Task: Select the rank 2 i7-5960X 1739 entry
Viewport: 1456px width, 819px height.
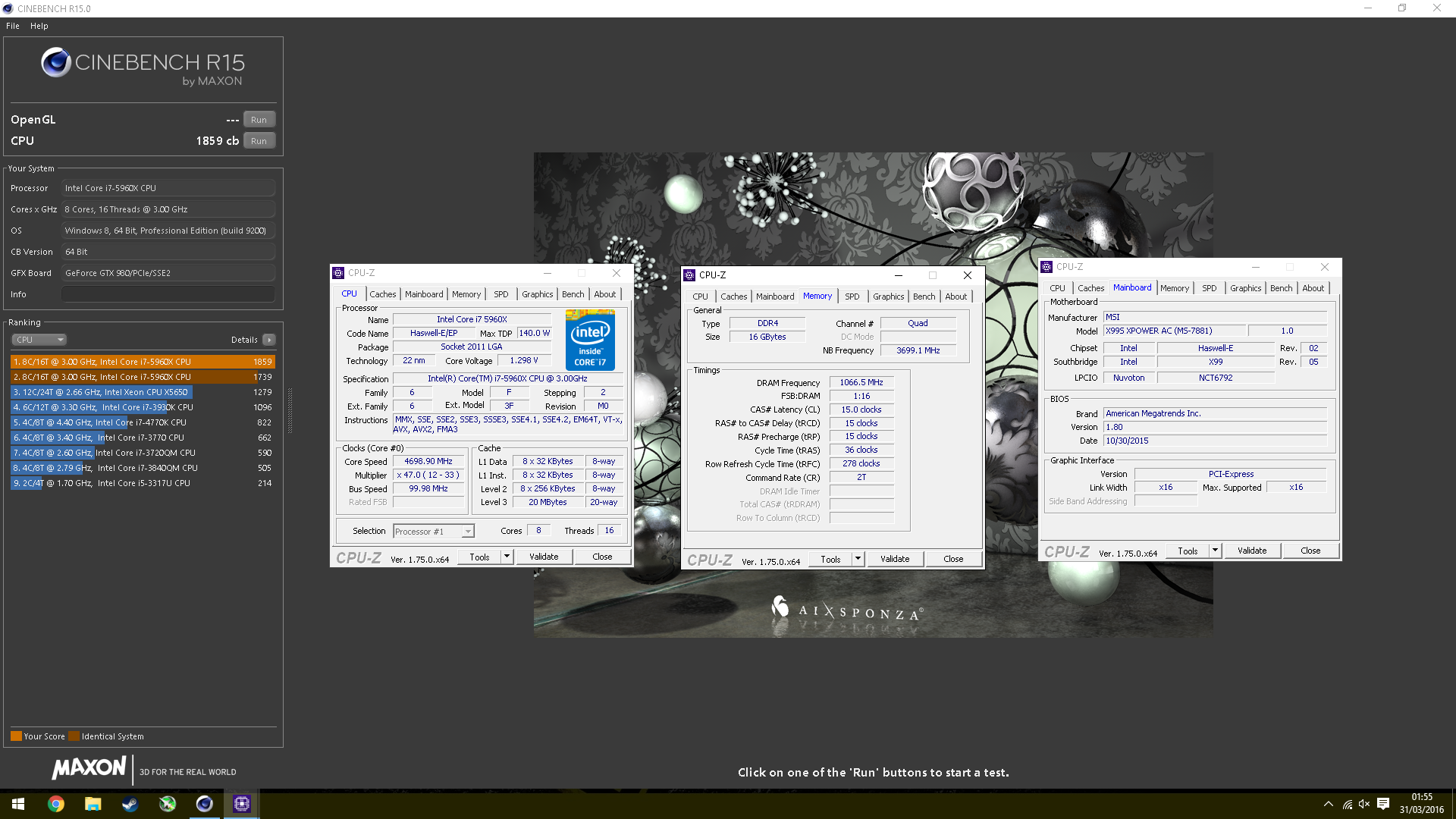Action: 143,377
